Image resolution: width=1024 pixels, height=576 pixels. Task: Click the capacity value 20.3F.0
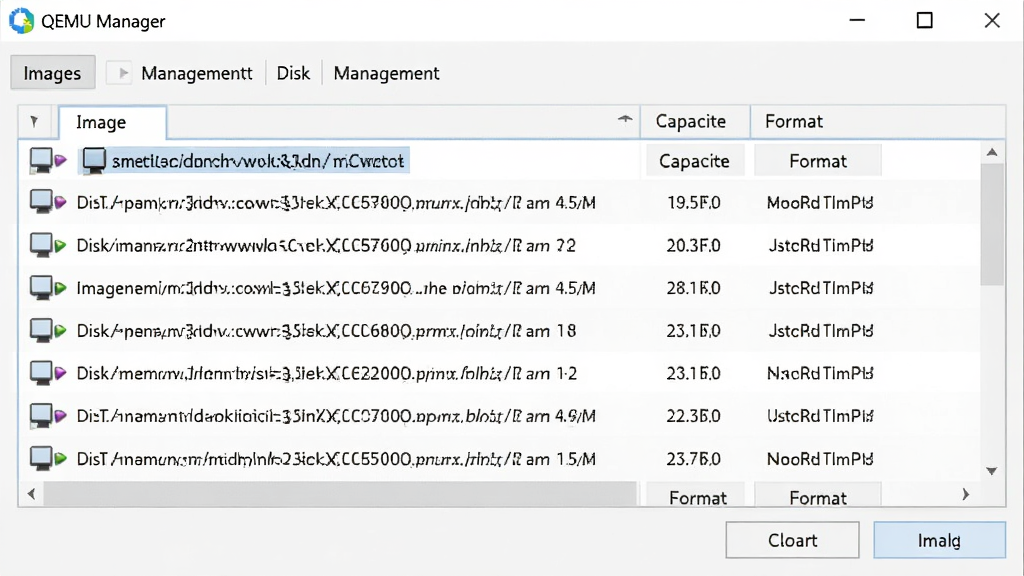[x=694, y=246]
